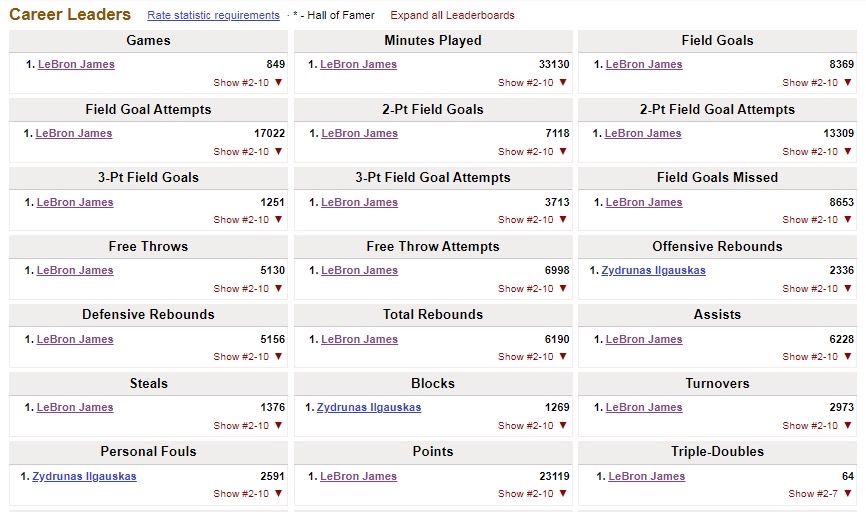Open Zydrunas Ilgauskas under Personal Fouls

tap(84, 476)
